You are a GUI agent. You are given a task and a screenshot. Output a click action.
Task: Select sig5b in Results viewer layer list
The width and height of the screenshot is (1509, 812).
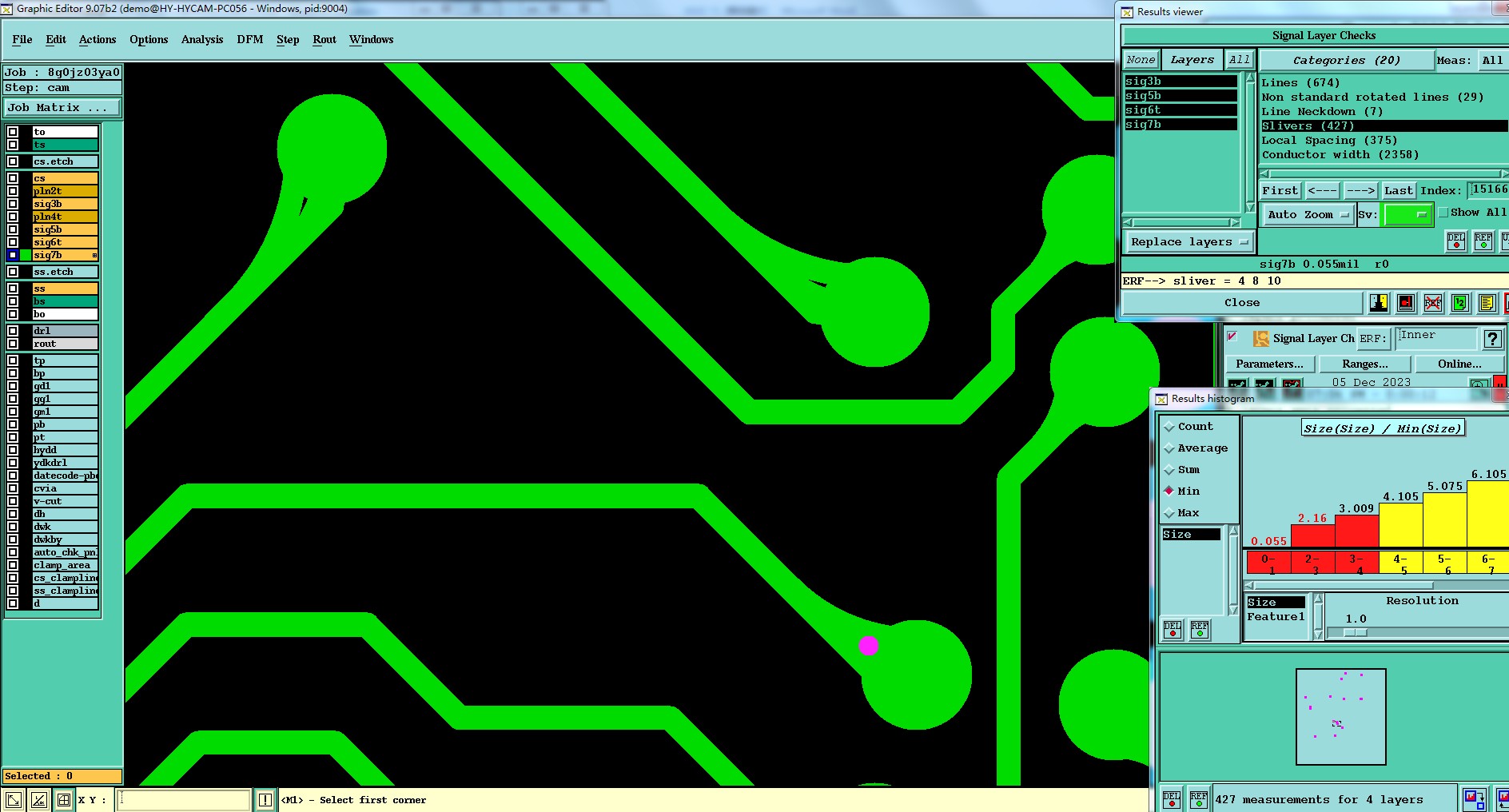(1181, 96)
